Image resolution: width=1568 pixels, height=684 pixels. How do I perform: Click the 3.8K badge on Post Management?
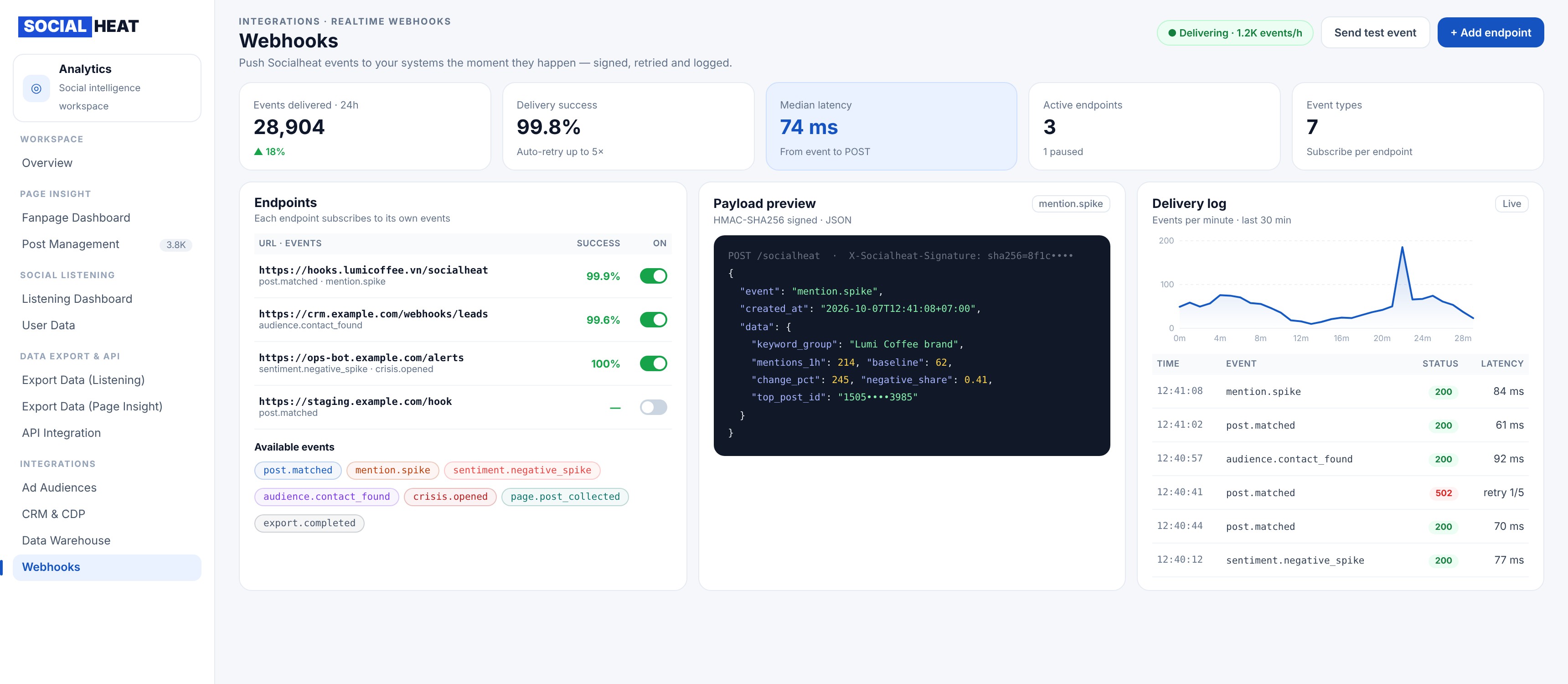[176, 245]
